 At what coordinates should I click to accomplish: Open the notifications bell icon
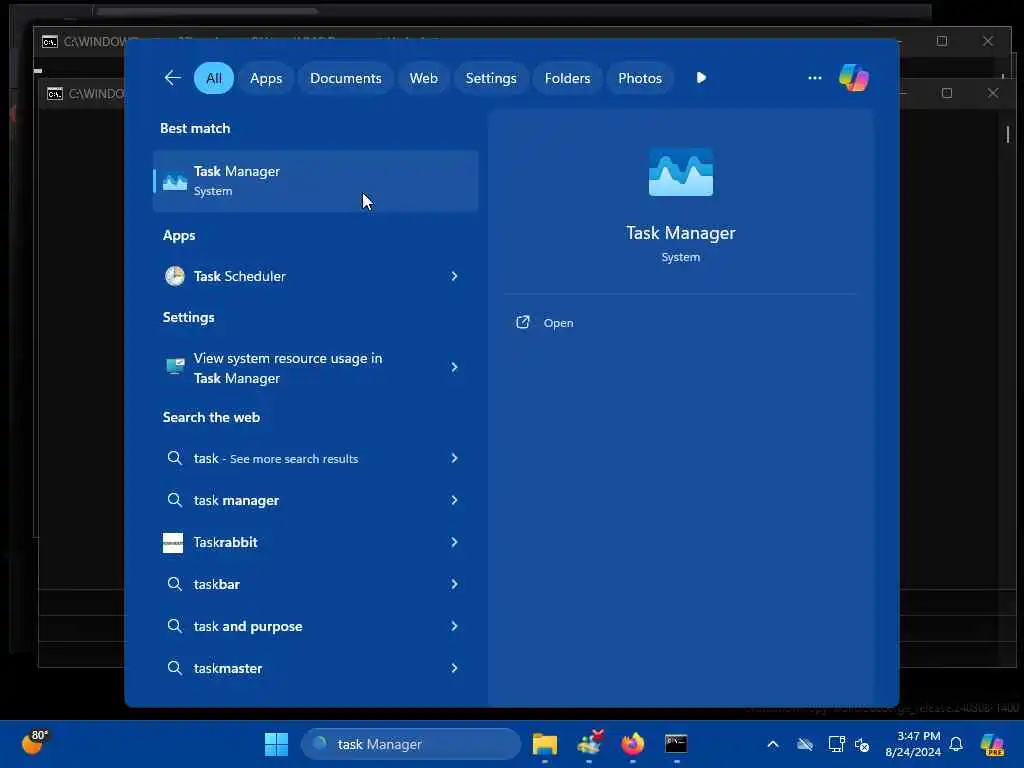[956, 744]
